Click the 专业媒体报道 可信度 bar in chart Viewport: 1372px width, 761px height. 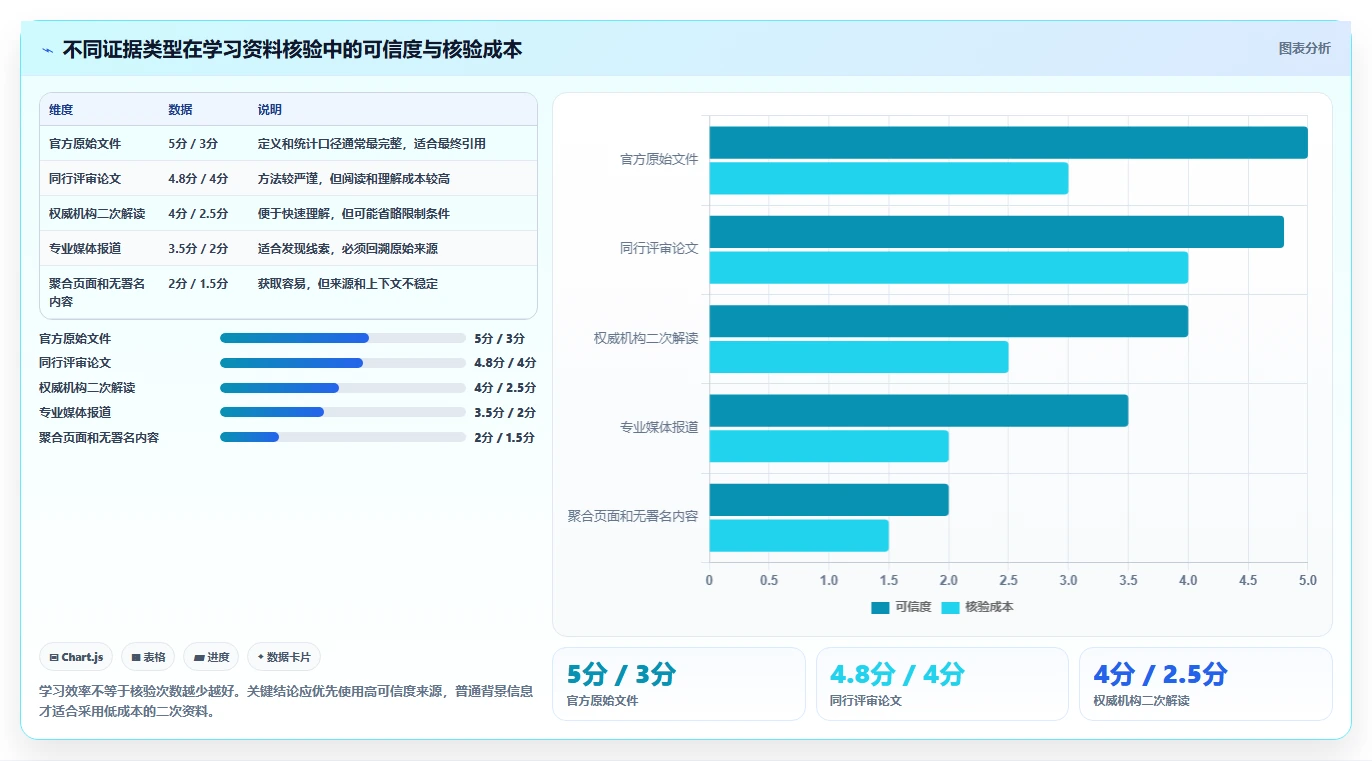pyautogui.click(x=919, y=411)
